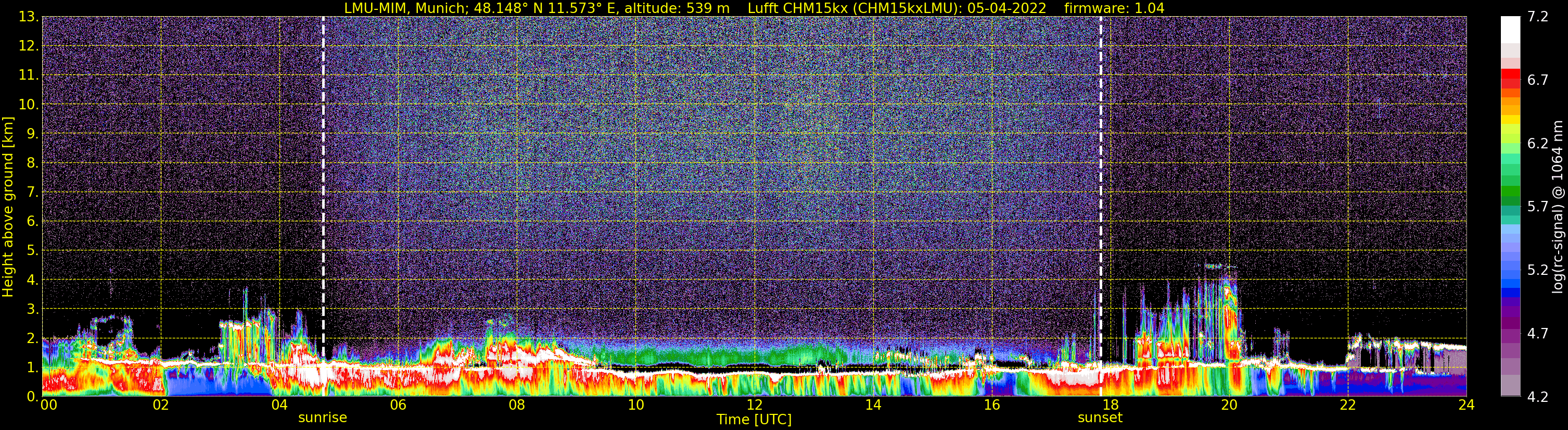The height and width of the screenshot is (430, 1568).
Task: Click the time axis tick '04'
Action: (x=279, y=405)
